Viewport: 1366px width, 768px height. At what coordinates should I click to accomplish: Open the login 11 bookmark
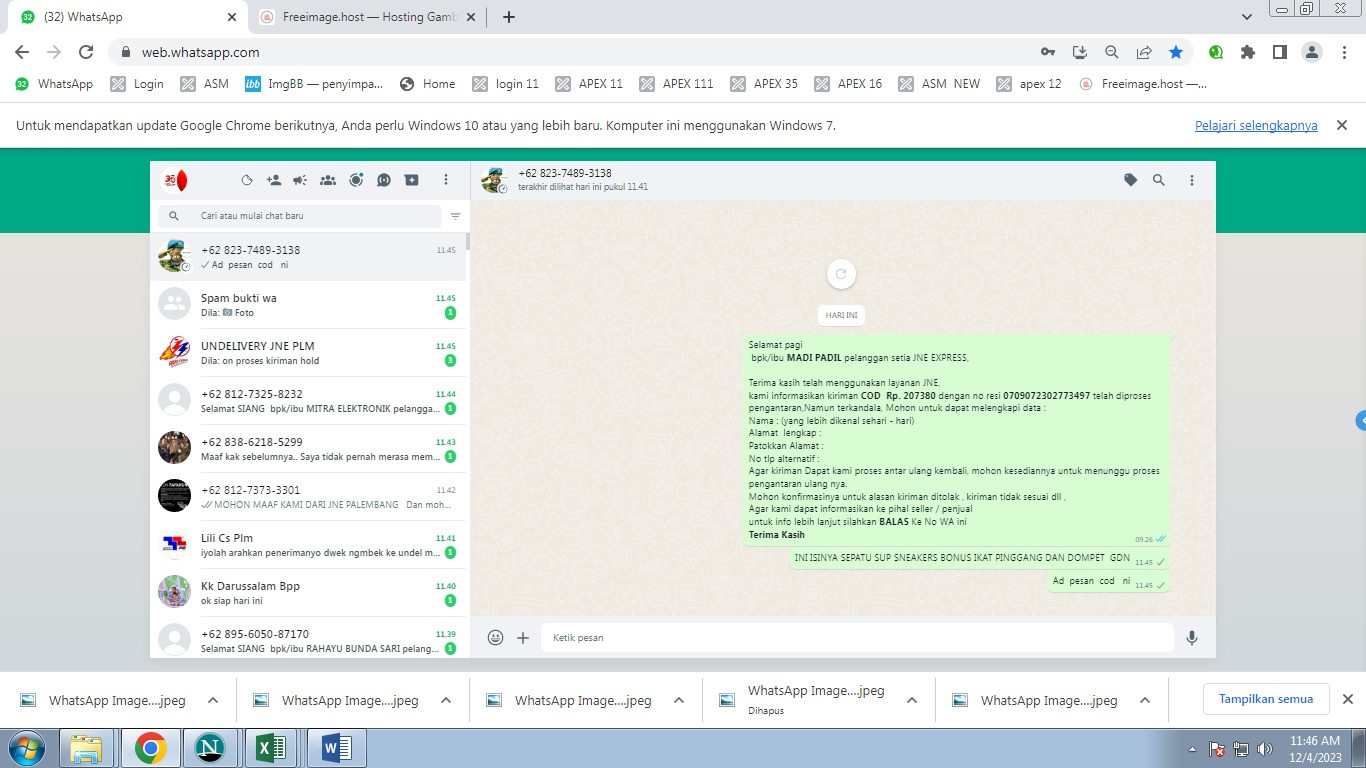pos(505,84)
